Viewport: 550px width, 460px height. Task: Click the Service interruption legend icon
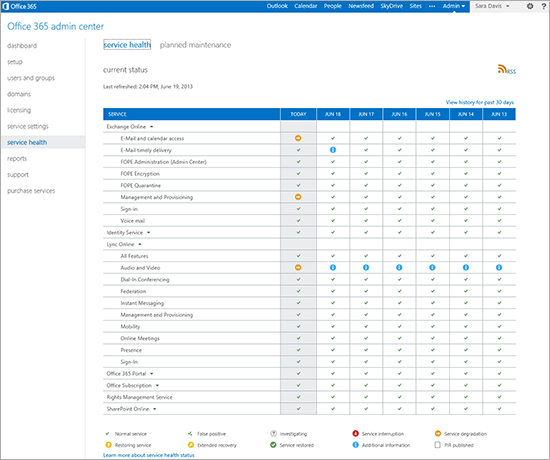tap(355, 434)
